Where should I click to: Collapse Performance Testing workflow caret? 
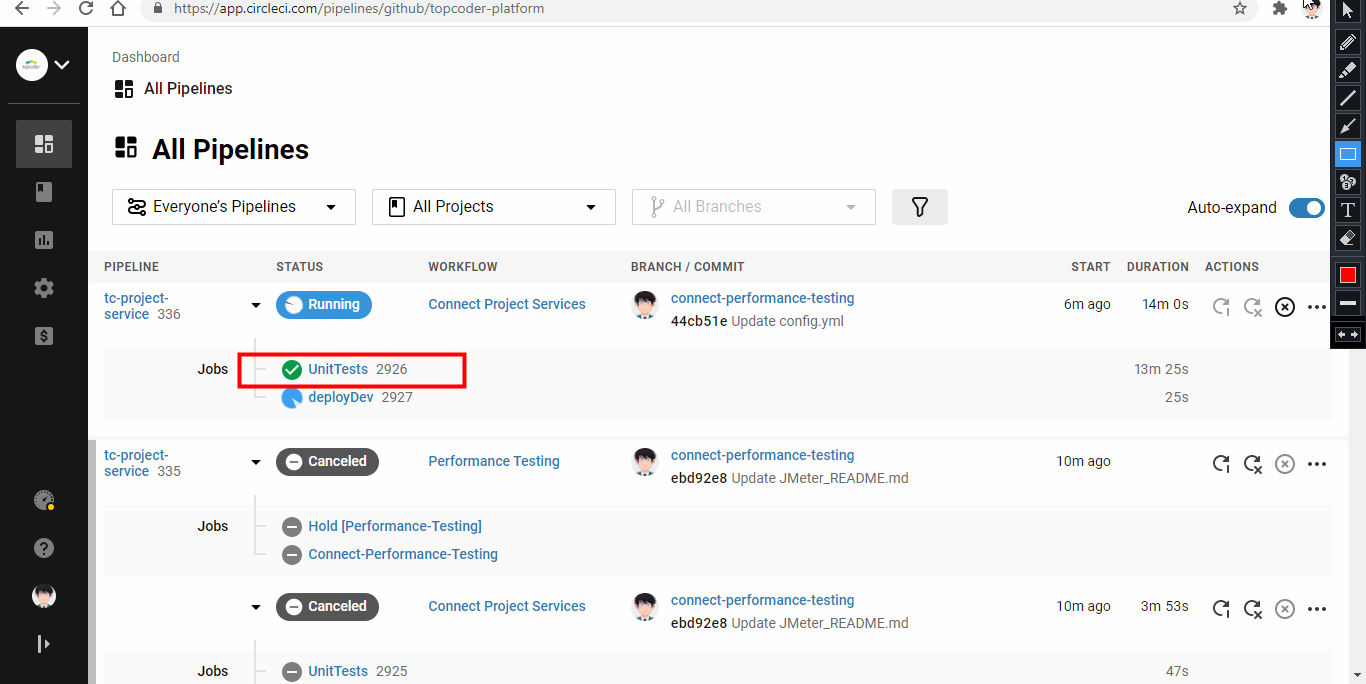256,462
